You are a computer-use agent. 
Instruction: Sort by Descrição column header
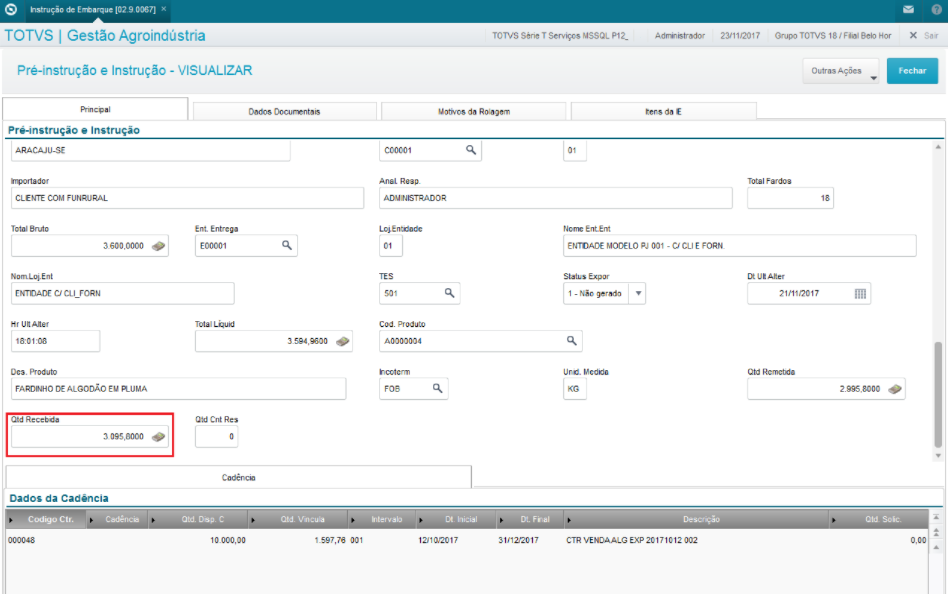(696, 519)
